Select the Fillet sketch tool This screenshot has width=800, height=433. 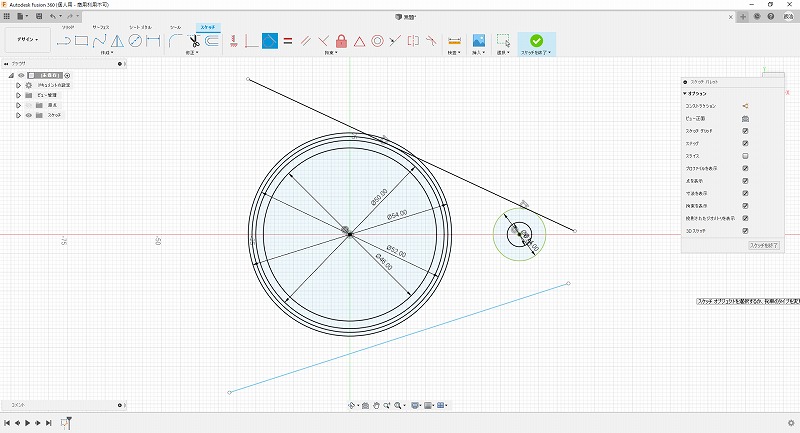(176, 41)
